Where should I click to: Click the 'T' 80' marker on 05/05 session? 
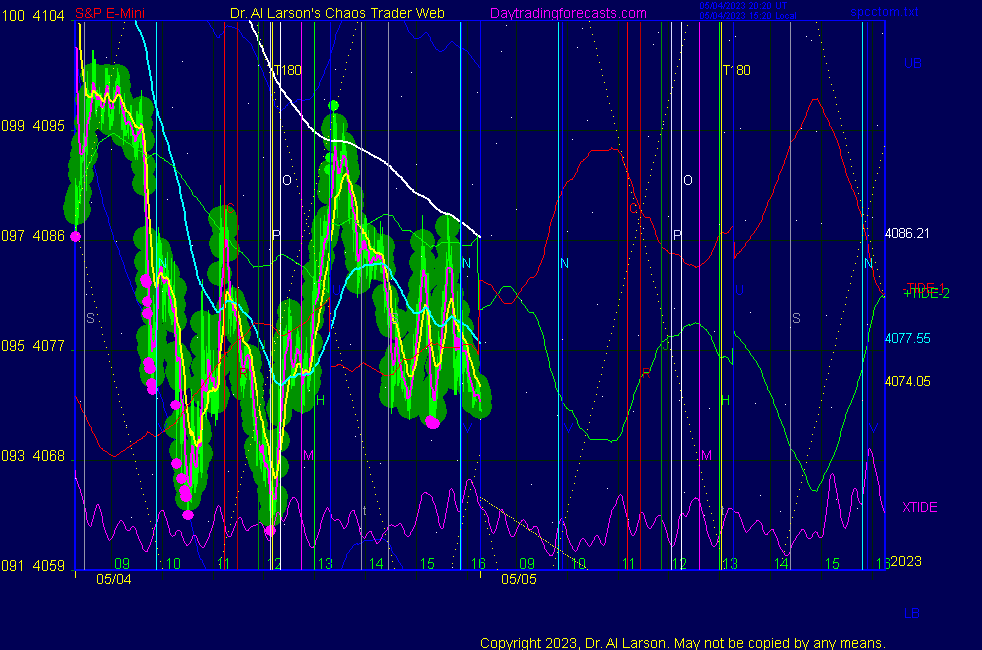736,70
